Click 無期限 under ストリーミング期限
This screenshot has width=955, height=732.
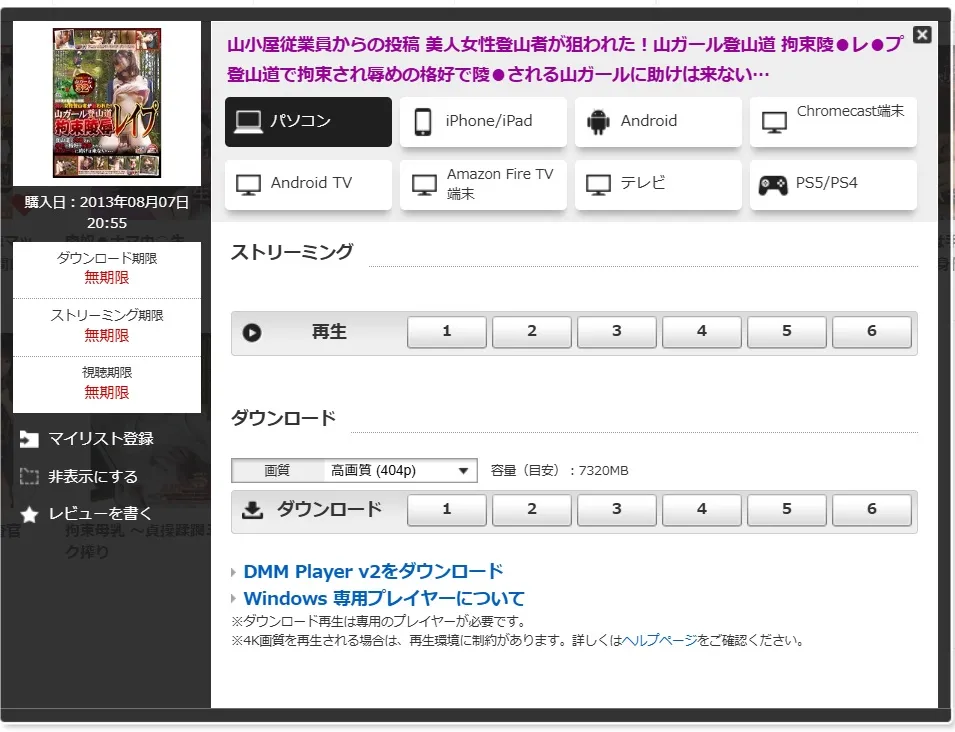click(x=107, y=336)
